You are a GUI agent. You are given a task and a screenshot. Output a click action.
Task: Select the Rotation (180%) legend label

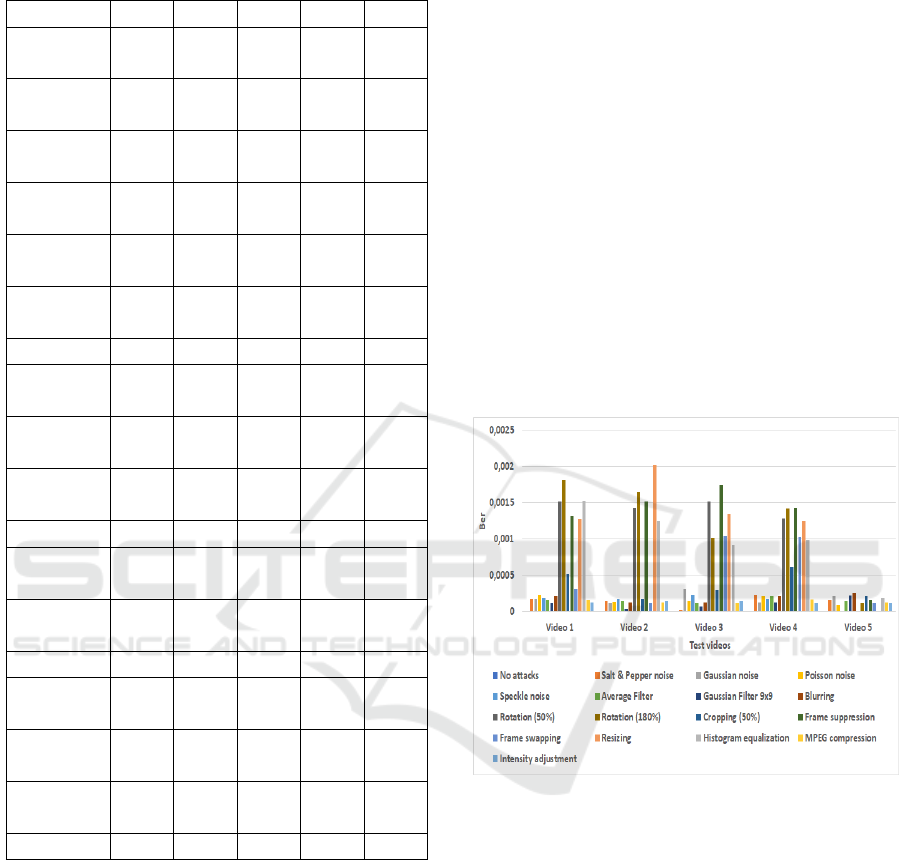coord(632,717)
